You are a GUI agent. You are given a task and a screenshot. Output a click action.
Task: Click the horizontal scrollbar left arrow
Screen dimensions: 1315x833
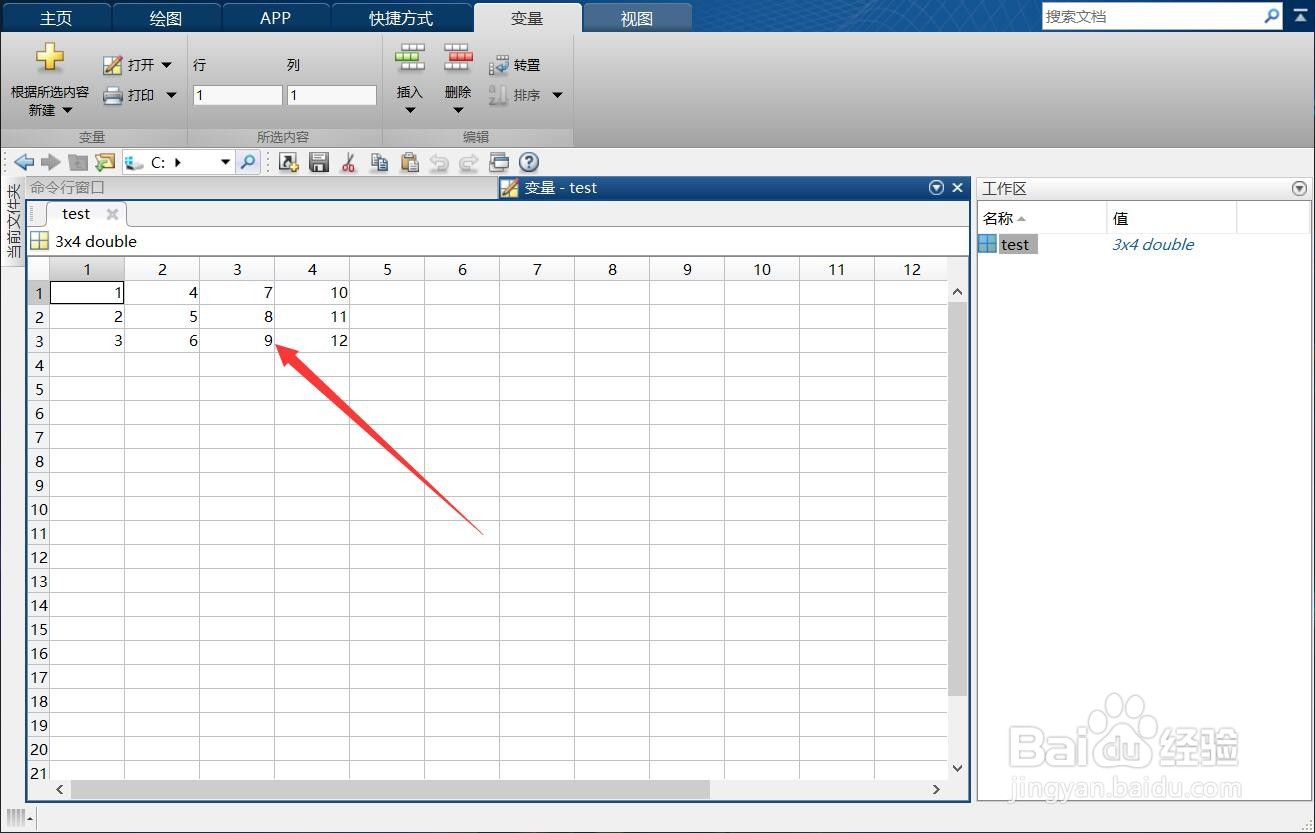pos(60,789)
